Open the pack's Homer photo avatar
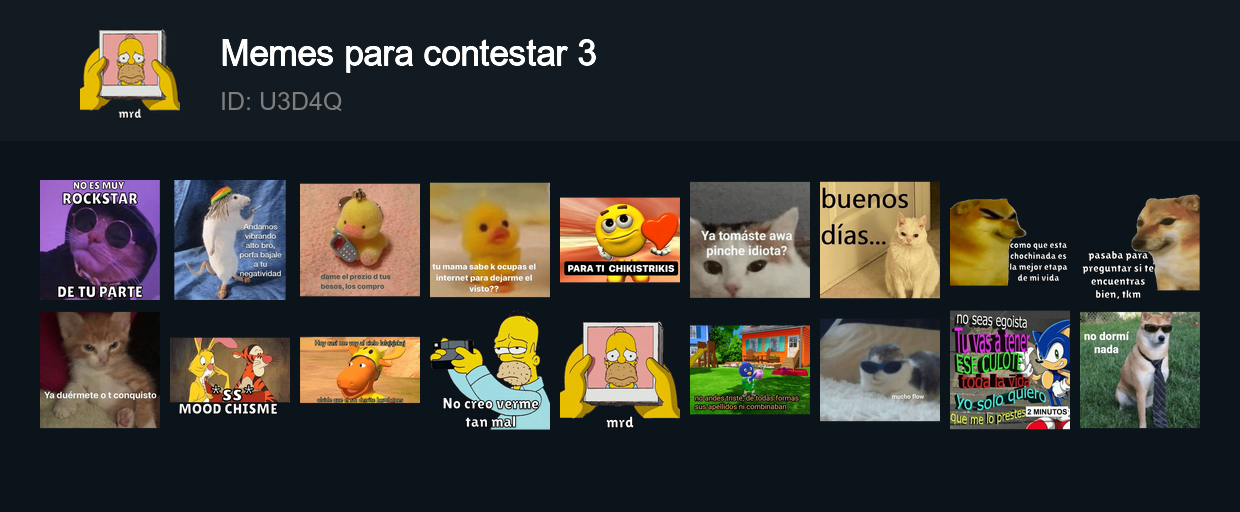The height and width of the screenshot is (512, 1240). coord(130,70)
